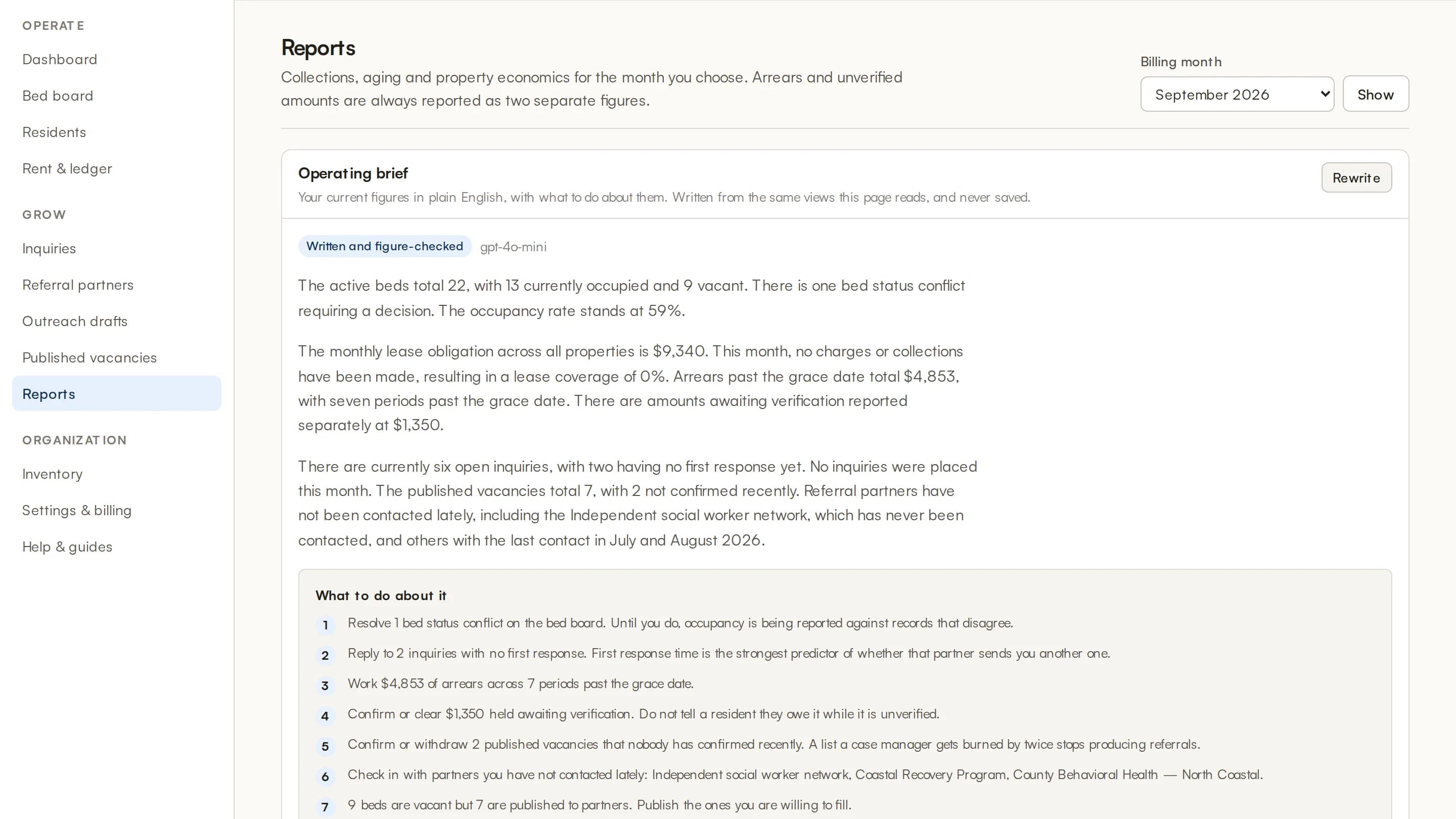
Task: Click Rewrite to regenerate the brief
Action: pyautogui.click(x=1356, y=177)
